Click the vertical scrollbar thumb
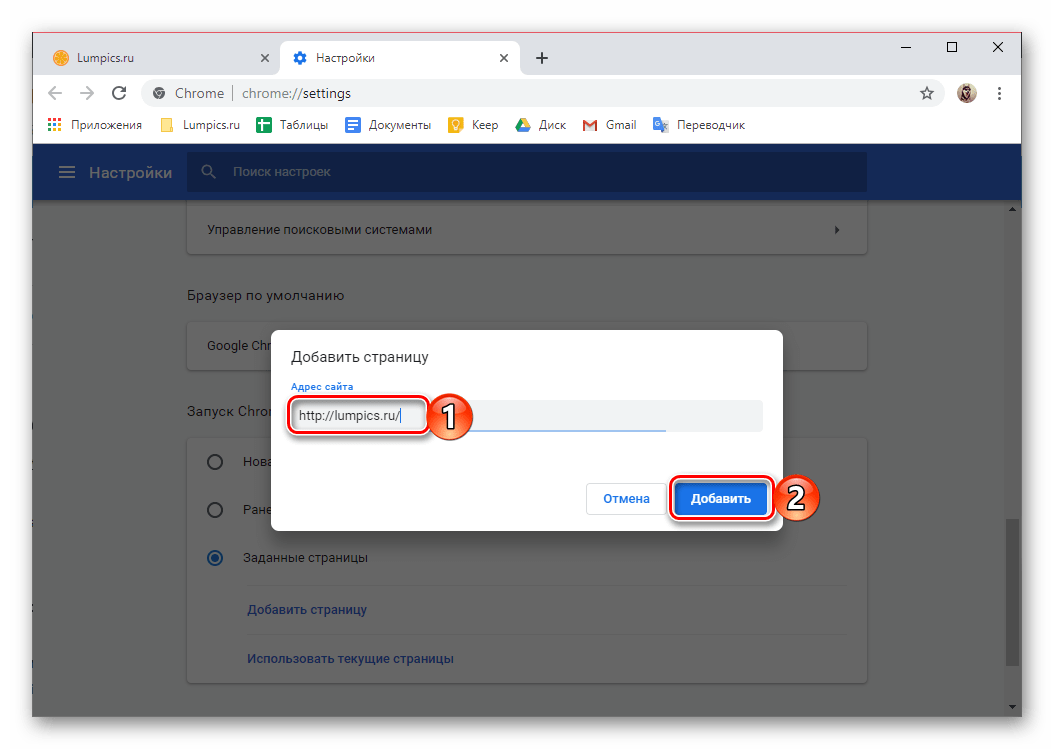The height and width of the screenshot is (749, 1054). (x=1012, y=592)
